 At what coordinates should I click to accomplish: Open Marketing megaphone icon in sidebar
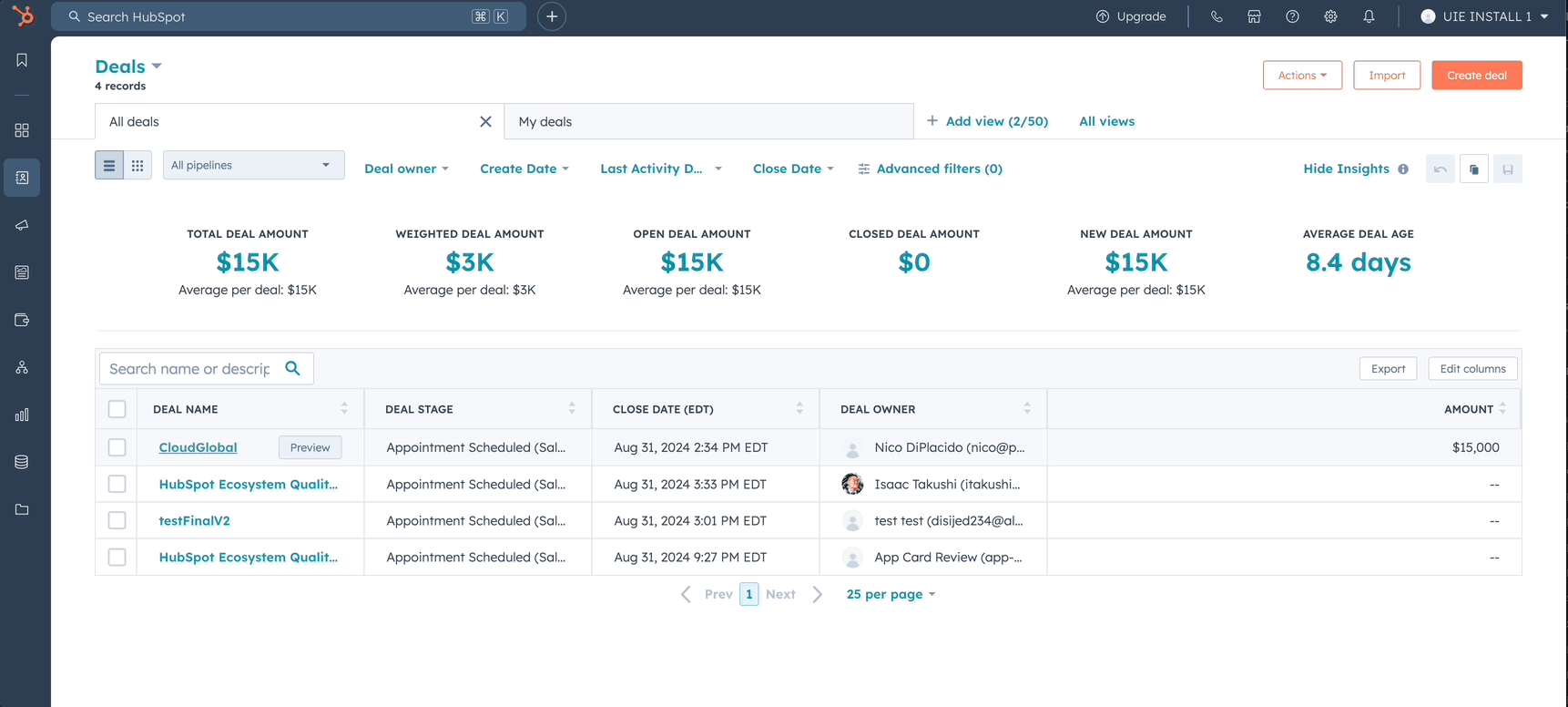point(22,225)
